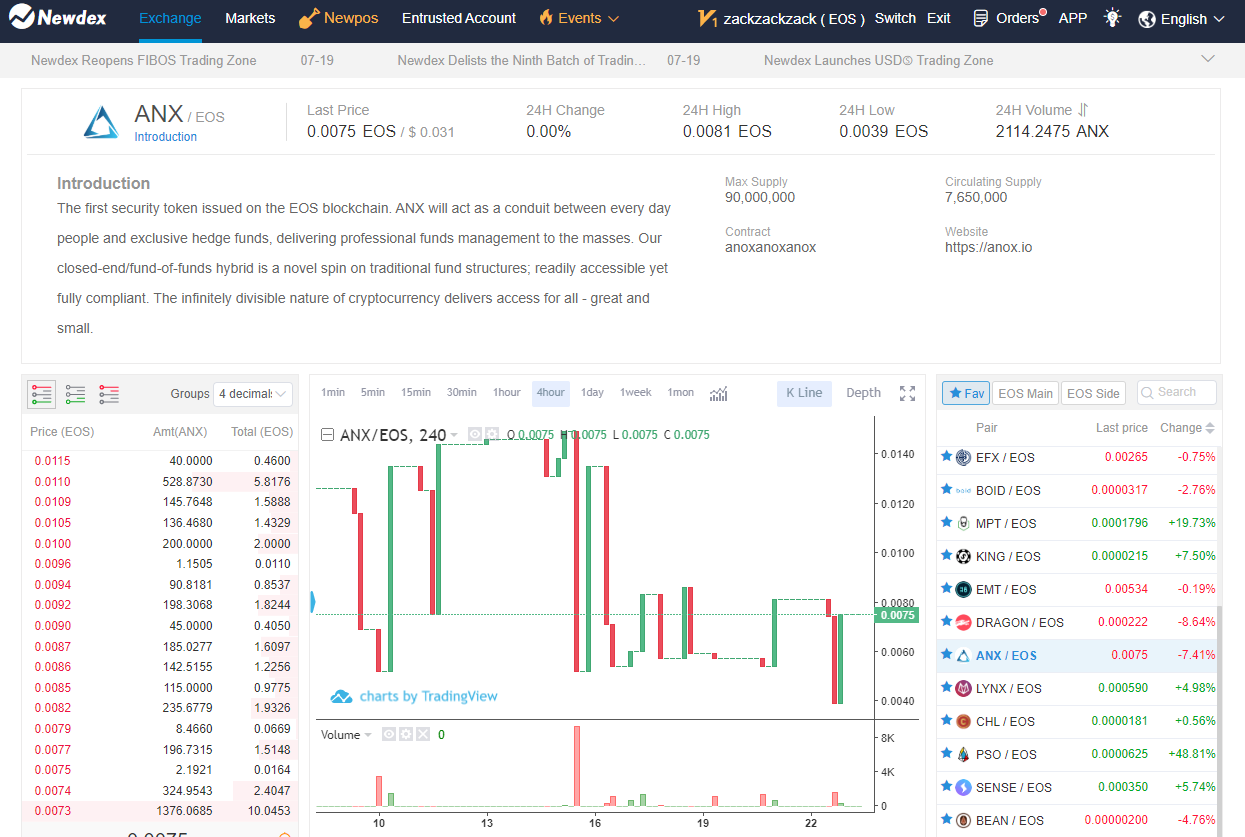The height and width of the screenshot is (837, 1245).
Task: Click the SENSE coin icon
Action: [x=963, y=787]
